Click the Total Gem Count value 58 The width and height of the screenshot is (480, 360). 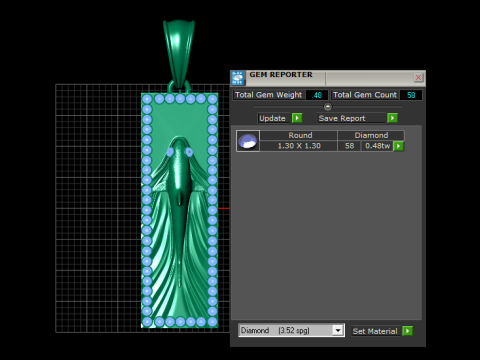[x=411, y=95]
